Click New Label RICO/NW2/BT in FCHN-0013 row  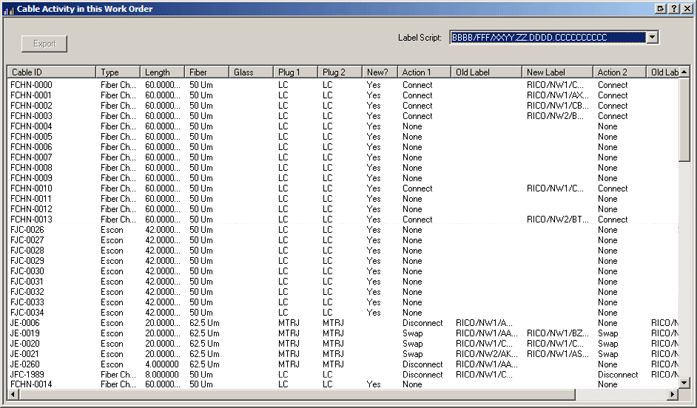pos(557,220)
